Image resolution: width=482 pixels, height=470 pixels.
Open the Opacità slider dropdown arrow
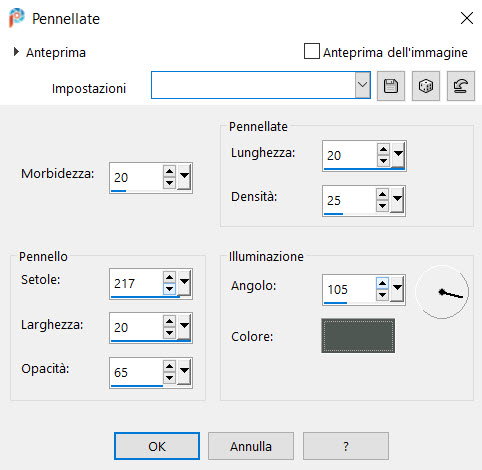tap(184, 370)
